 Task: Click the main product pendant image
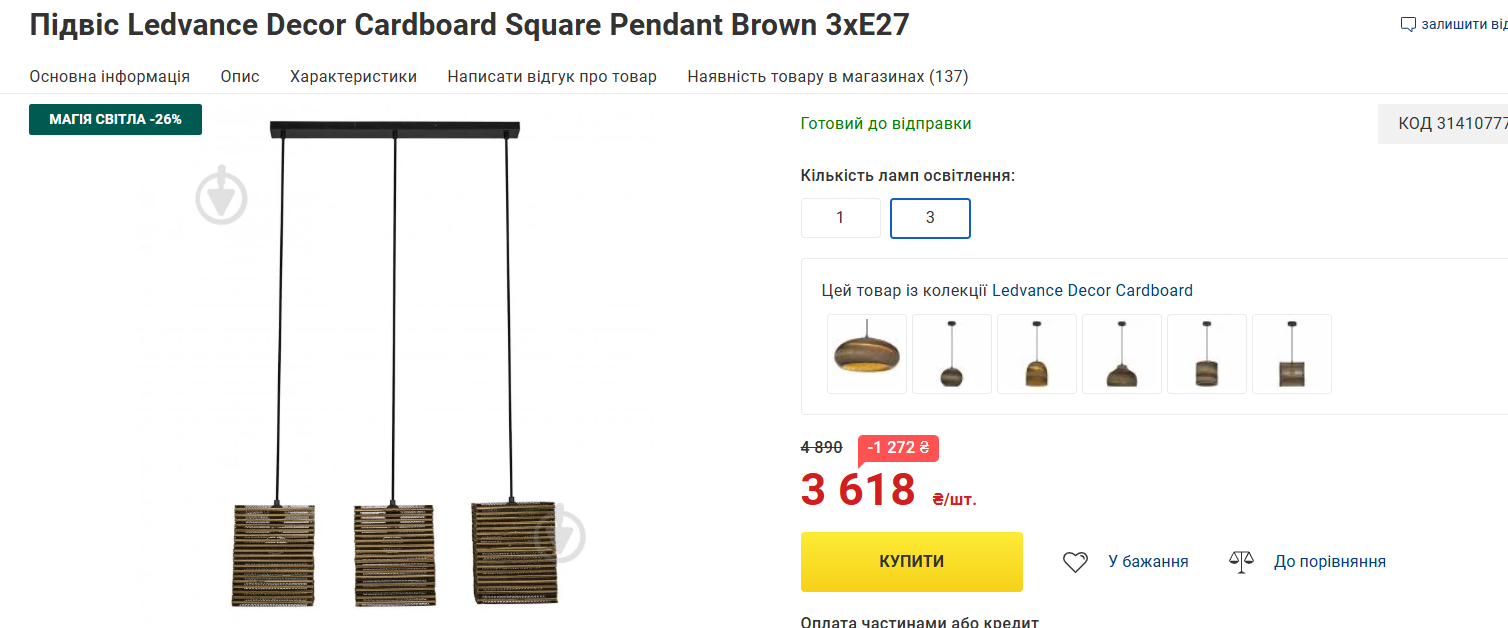pos(395,360)
